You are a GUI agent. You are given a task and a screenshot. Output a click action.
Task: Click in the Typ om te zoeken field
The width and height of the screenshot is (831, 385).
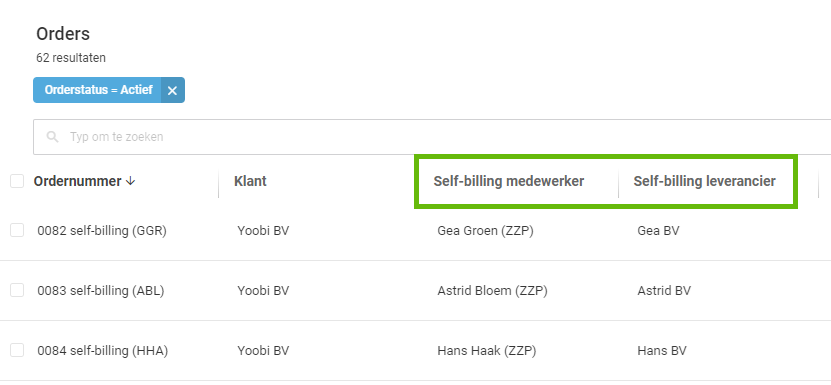432,137
